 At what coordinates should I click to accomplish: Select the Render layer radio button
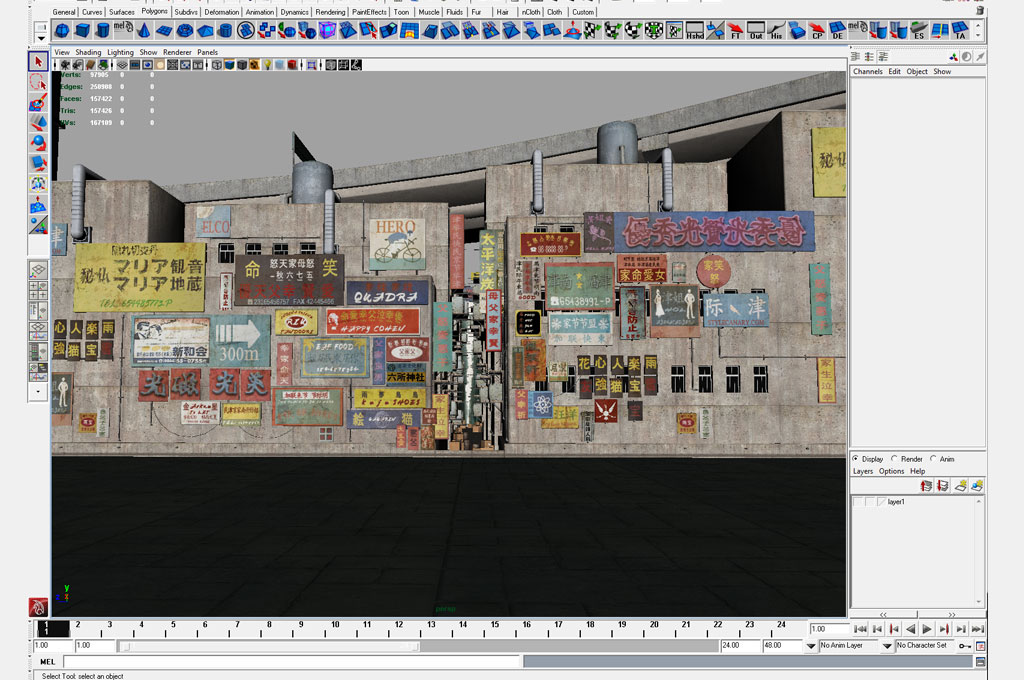coord(894,459)
